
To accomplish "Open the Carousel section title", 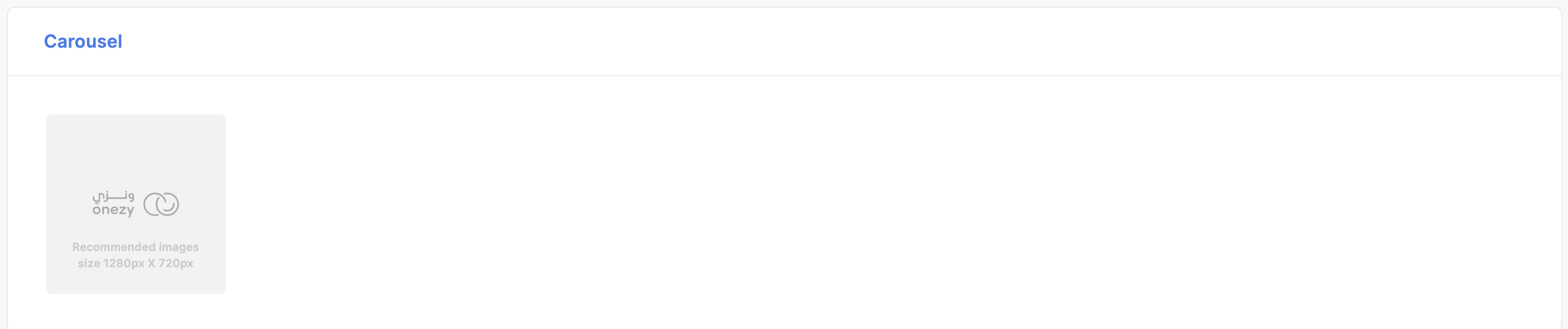I will (83, 42).
